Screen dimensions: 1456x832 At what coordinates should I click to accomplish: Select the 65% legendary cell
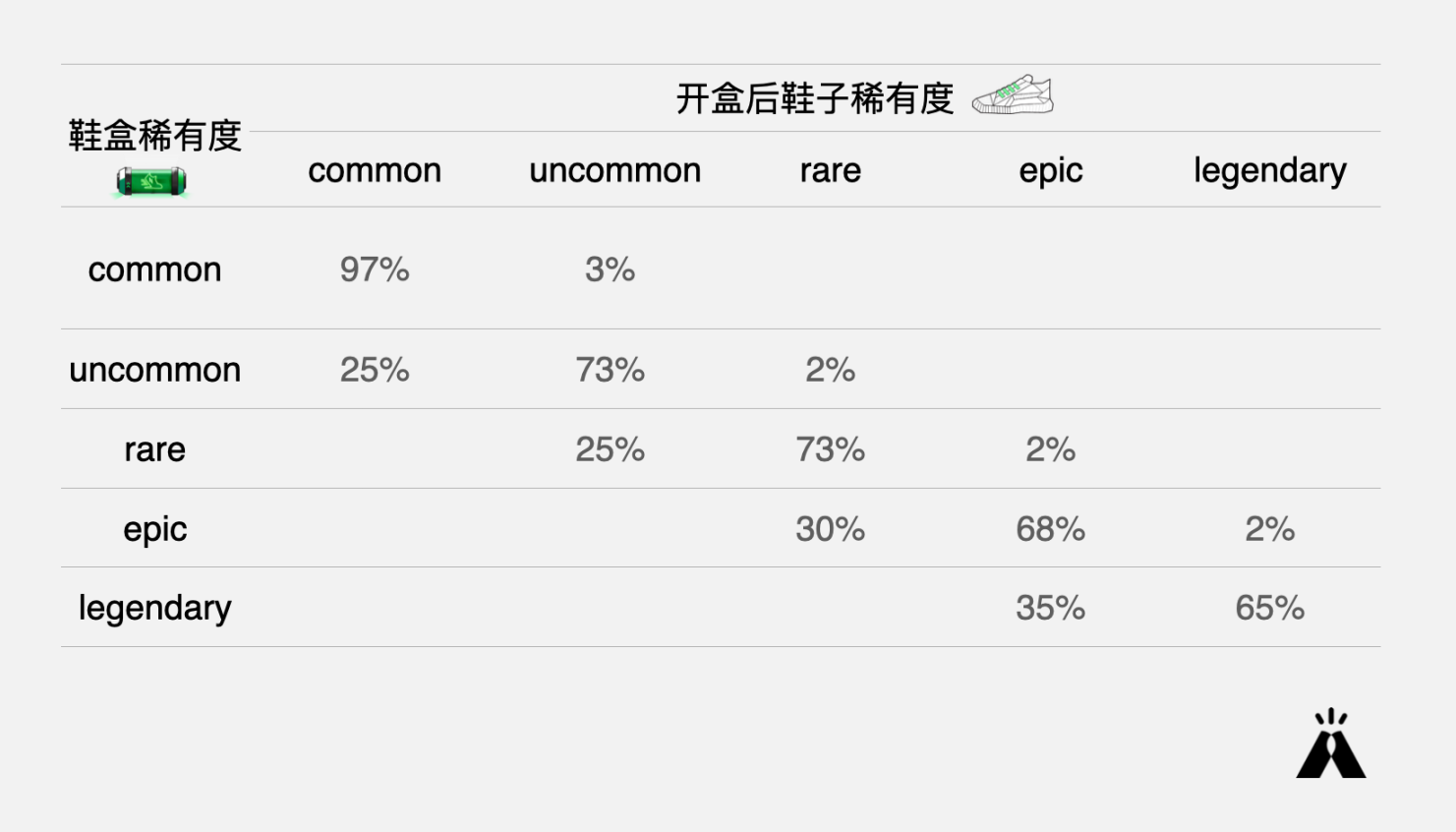click(1269, 608)
